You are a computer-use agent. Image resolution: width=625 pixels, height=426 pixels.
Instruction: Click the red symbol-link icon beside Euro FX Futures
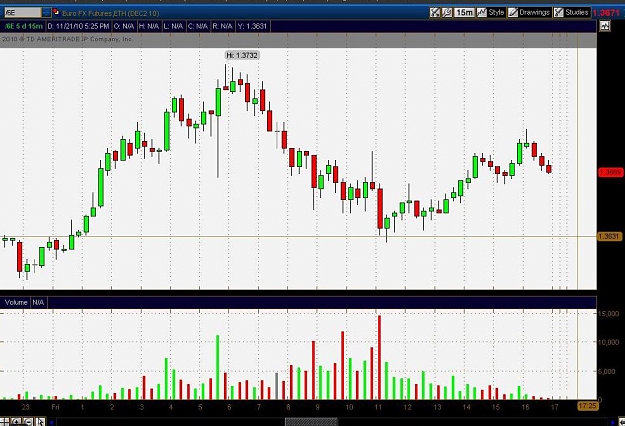[56, 13]
